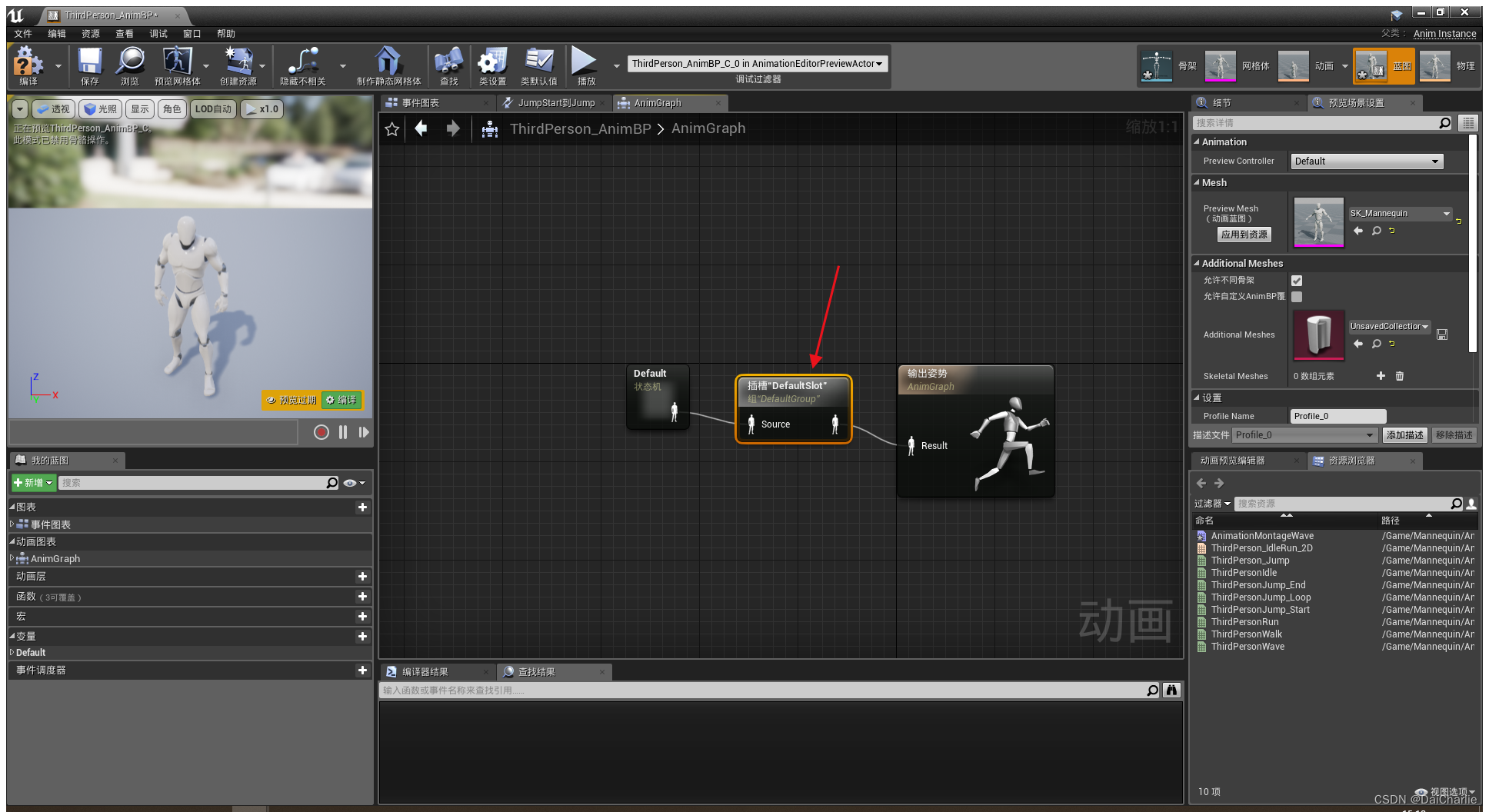Click the 添加描述 button
The width and height of the screenshot is (1489, 812).
(1405, 434)
